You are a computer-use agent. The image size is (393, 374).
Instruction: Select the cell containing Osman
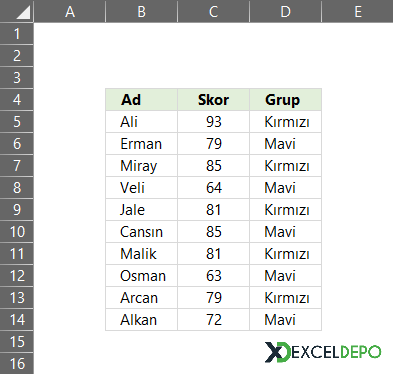142,276
